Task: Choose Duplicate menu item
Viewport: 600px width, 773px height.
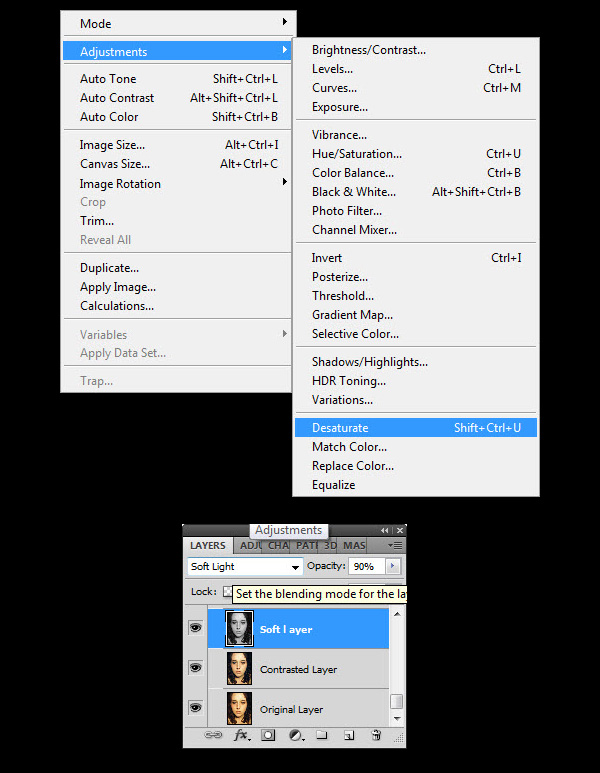Action: (x=177, y=268)
